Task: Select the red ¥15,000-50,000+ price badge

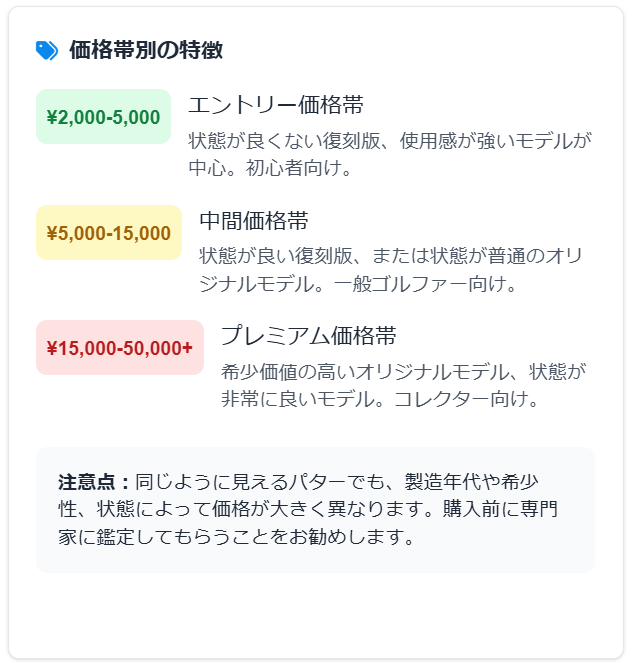Action: click(x=120, y=348)
